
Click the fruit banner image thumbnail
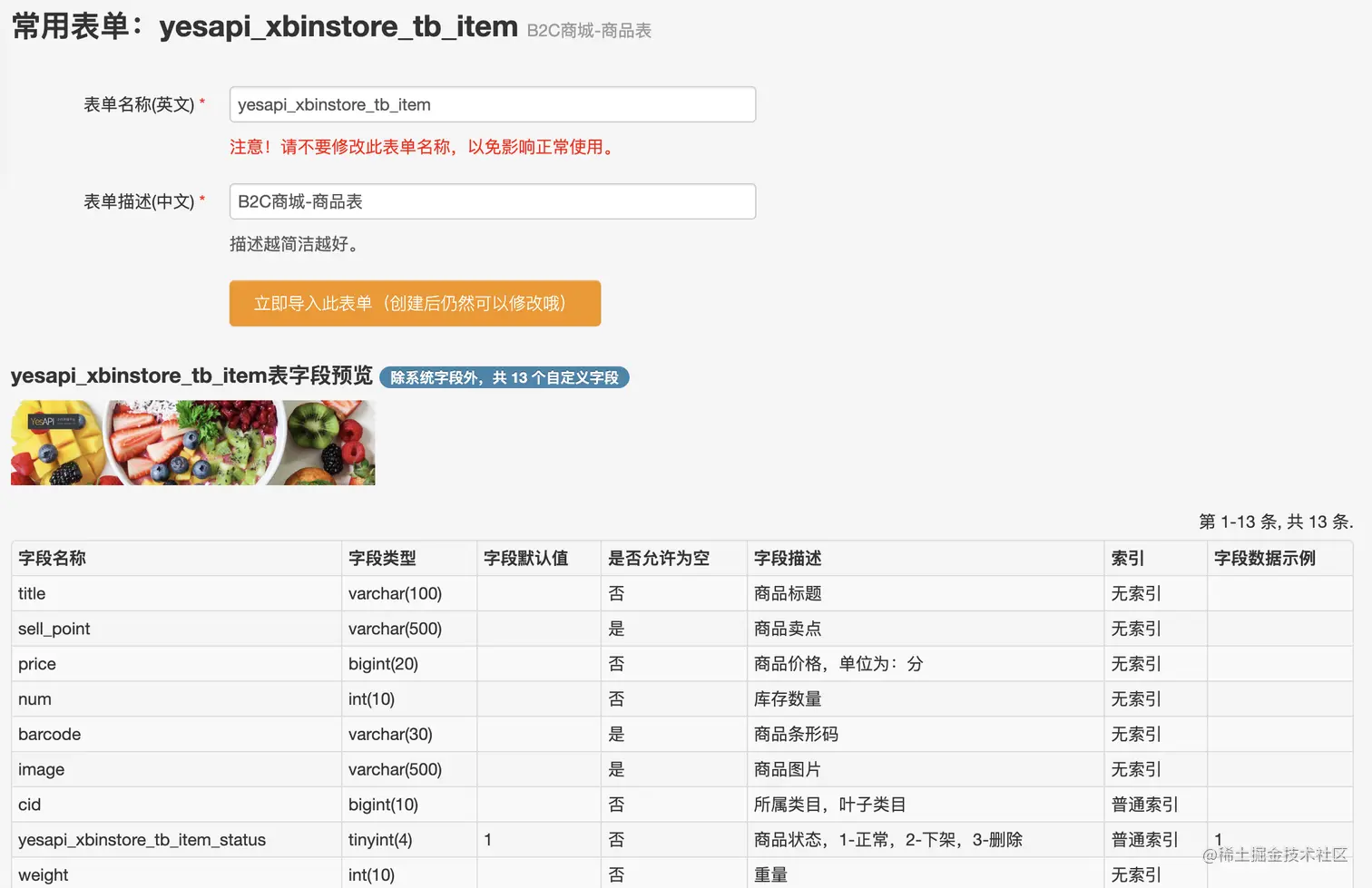point(192,443)
